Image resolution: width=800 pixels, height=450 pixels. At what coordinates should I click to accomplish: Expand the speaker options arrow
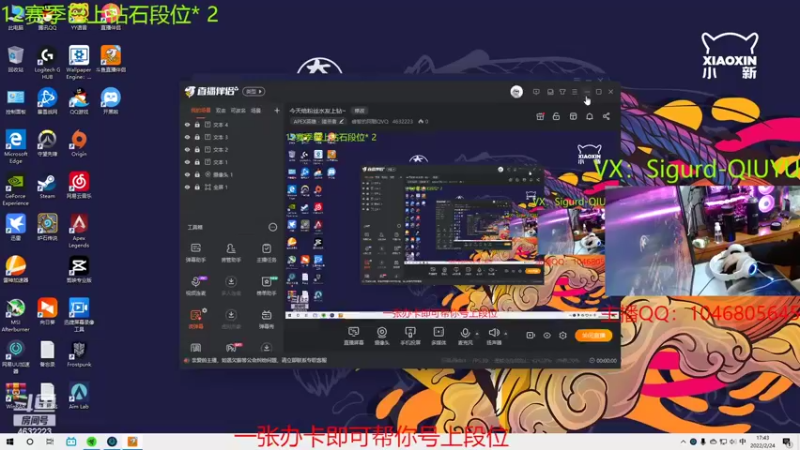click(x=506, y=334)
